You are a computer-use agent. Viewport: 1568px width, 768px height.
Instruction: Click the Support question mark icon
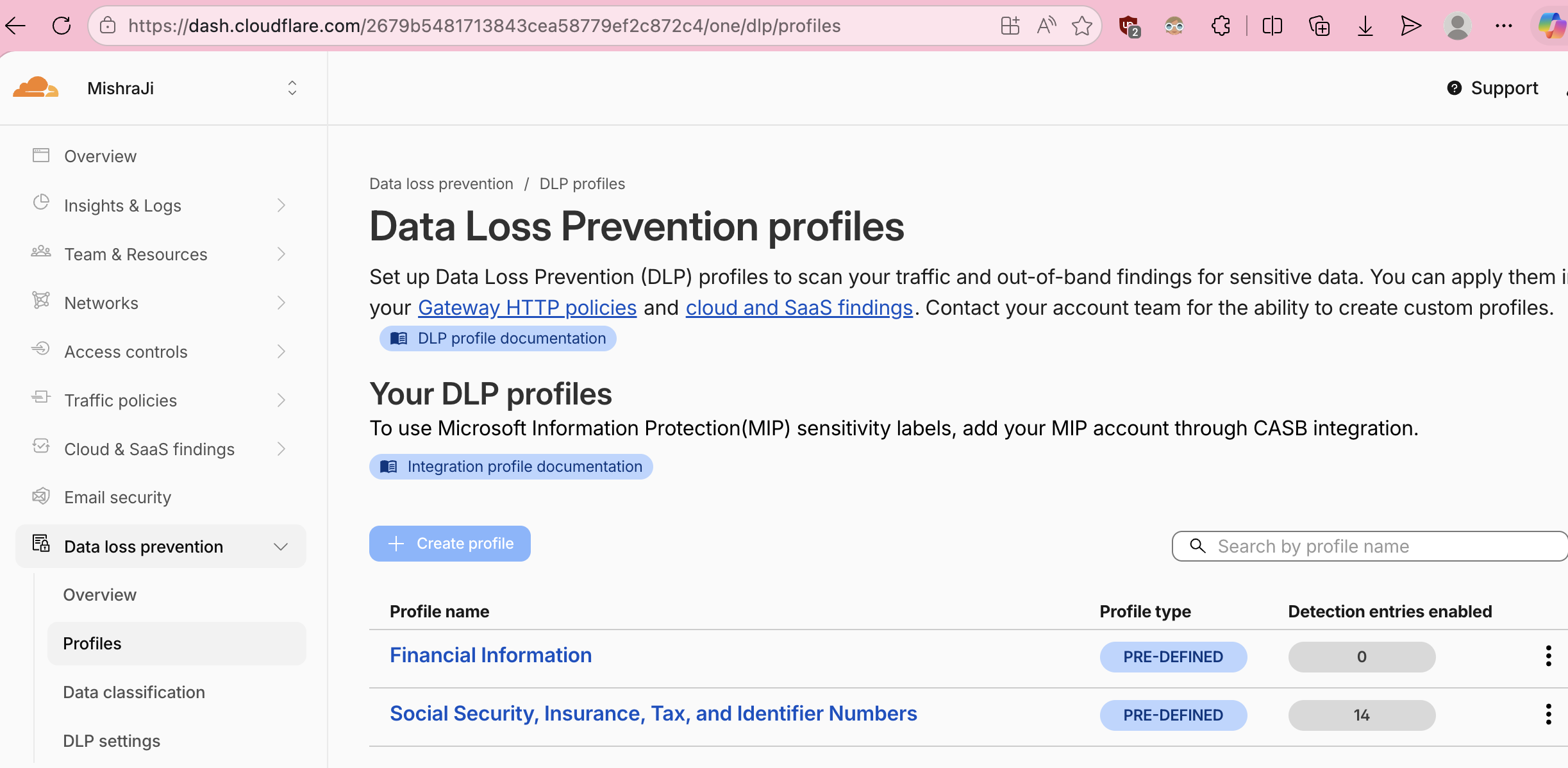point(1455,88)
